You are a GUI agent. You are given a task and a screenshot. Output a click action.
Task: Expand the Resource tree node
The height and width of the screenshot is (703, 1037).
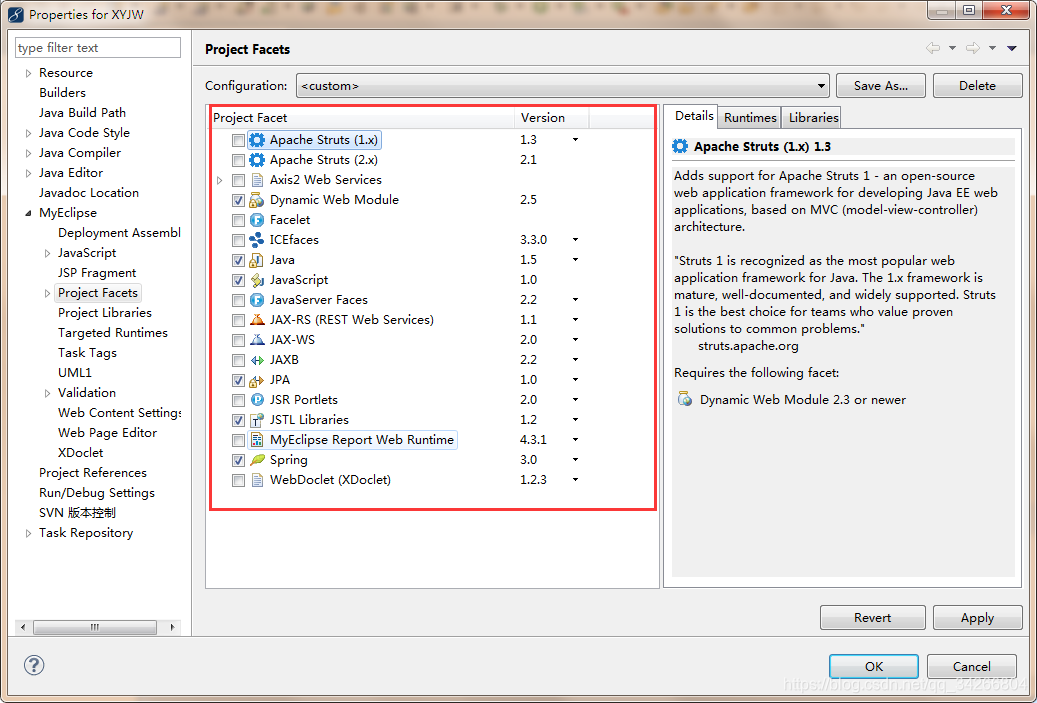[x=28, y=73]
